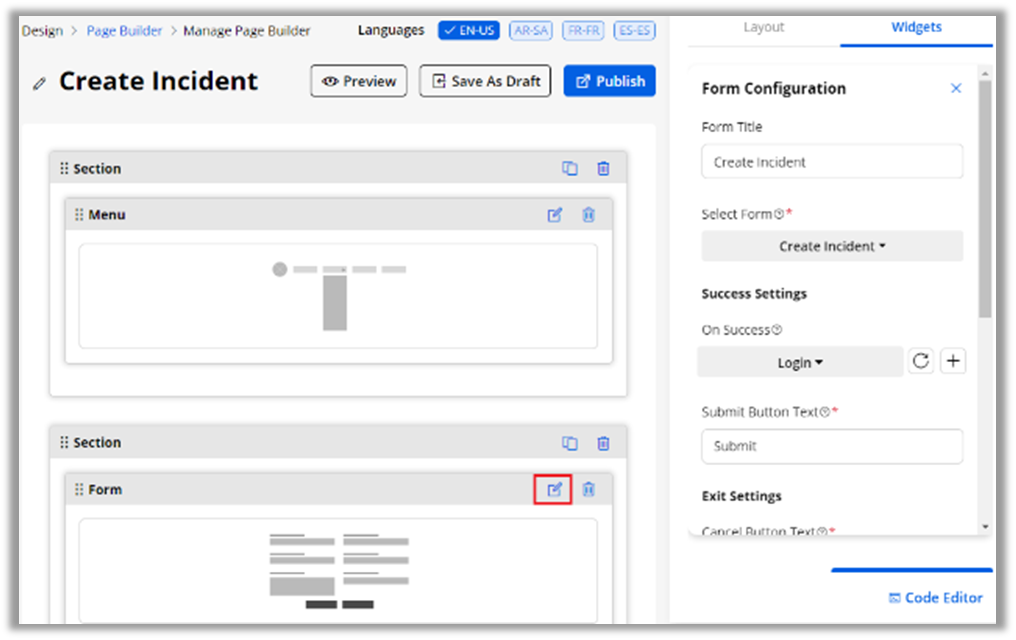This screenshot has width=1016, height=640.
Task: Toggle the FR-FR language option
Action: pyautogui.click(x=582, y=30)
